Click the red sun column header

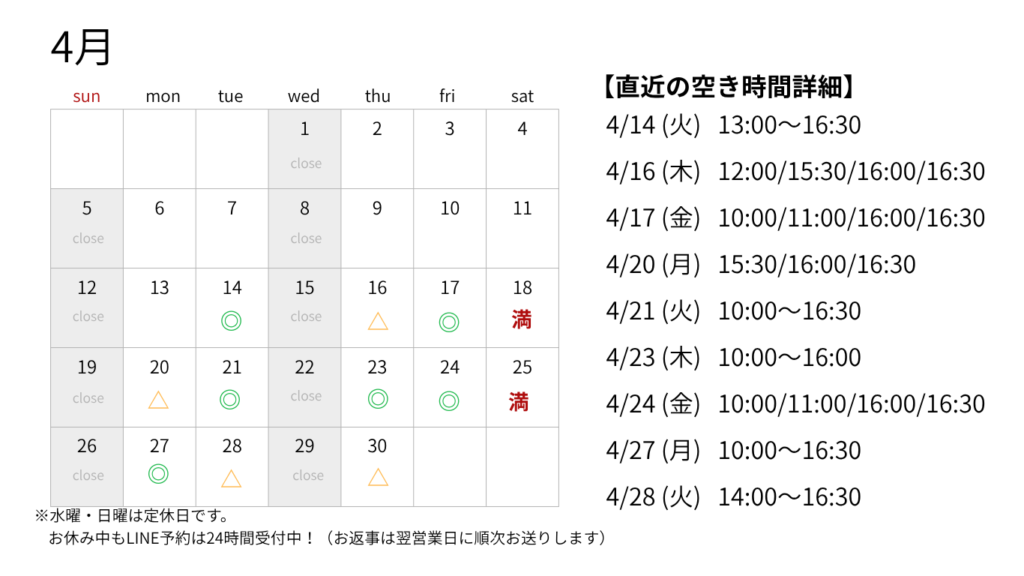pyautogui.click(x=87, y=96)
